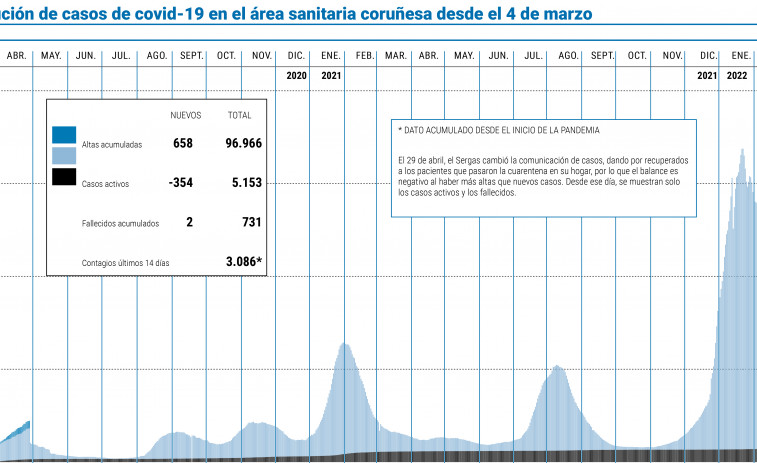
Task: Click the 2020 year label
Action: (296, 76)
